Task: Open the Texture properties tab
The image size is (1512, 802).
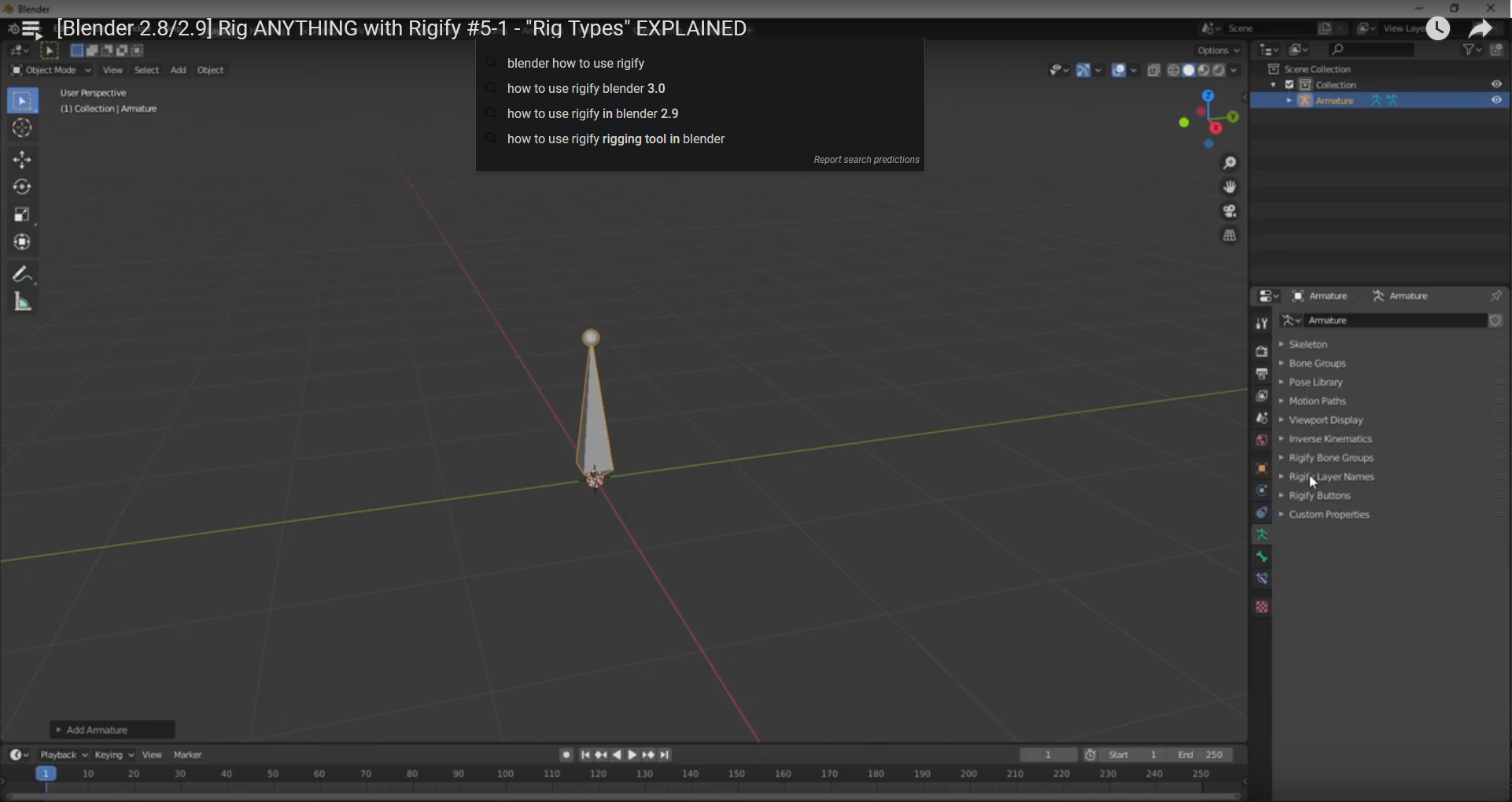Action: coord(1262,607)
